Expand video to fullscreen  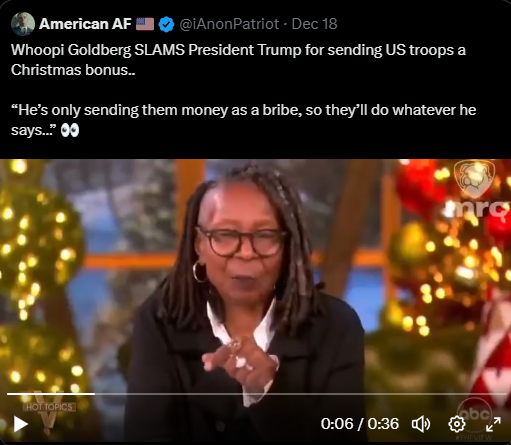click(x=493, y=424)
